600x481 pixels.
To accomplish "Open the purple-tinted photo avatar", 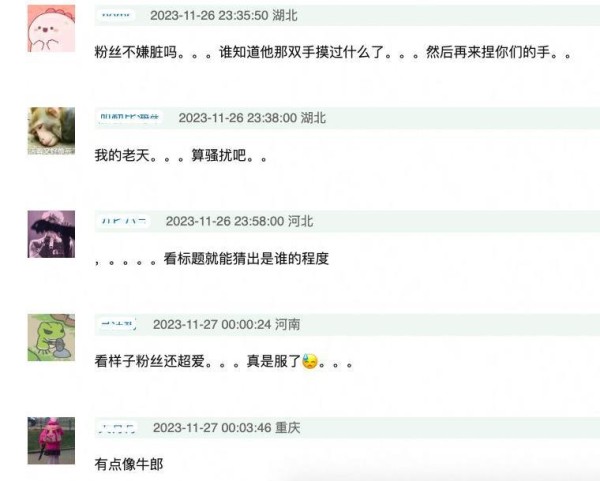I will (51, 234).
